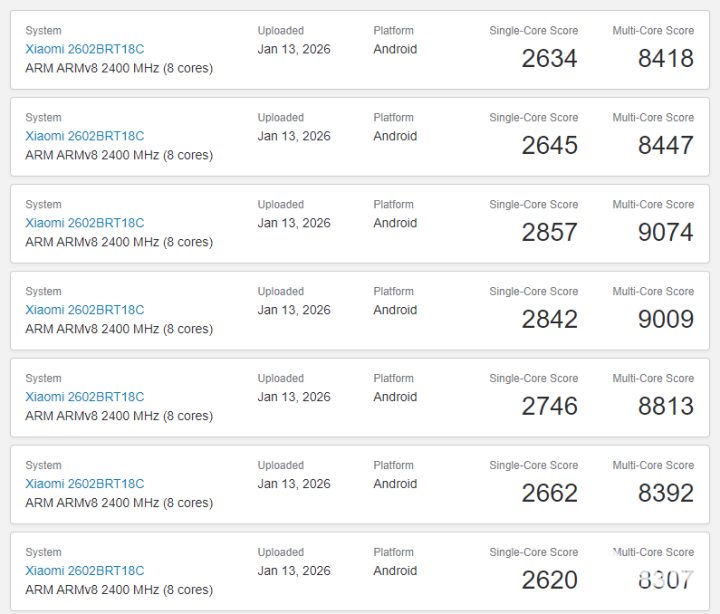Image resolution: width=720 pixels, height=614 pixels.
Task: Open Xiaomi 2602BRT18C link beside the 2857 score
Action: [x=85, y=223]
